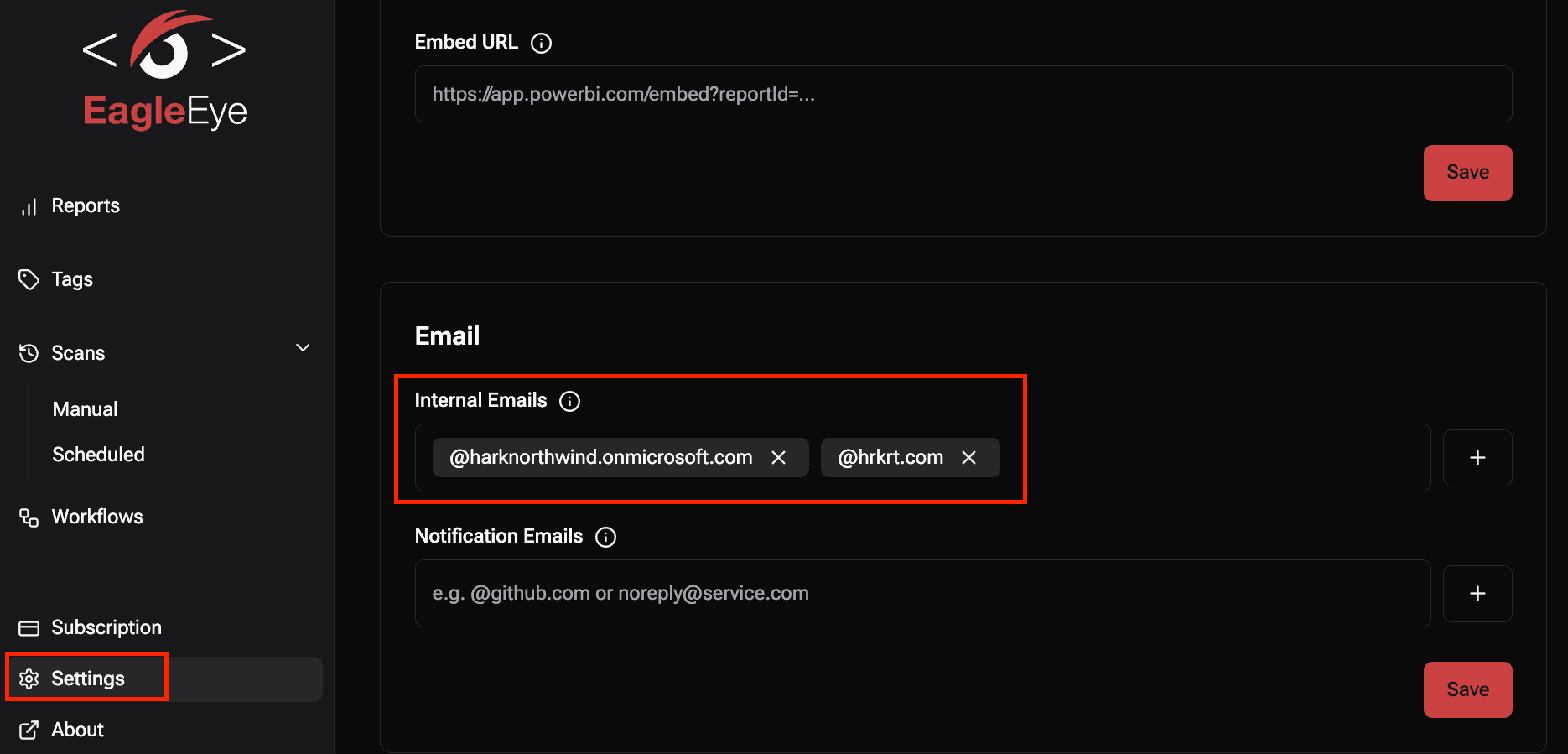Open the About external link
The height and width of the screenshot is (754, 1568).
77,730
